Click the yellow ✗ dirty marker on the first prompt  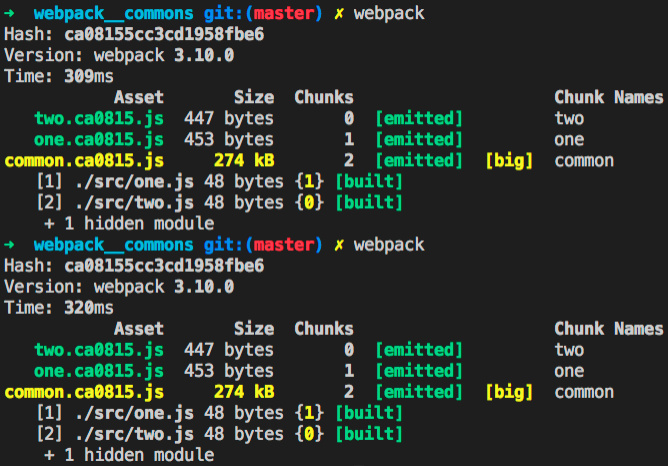[339, 14]
